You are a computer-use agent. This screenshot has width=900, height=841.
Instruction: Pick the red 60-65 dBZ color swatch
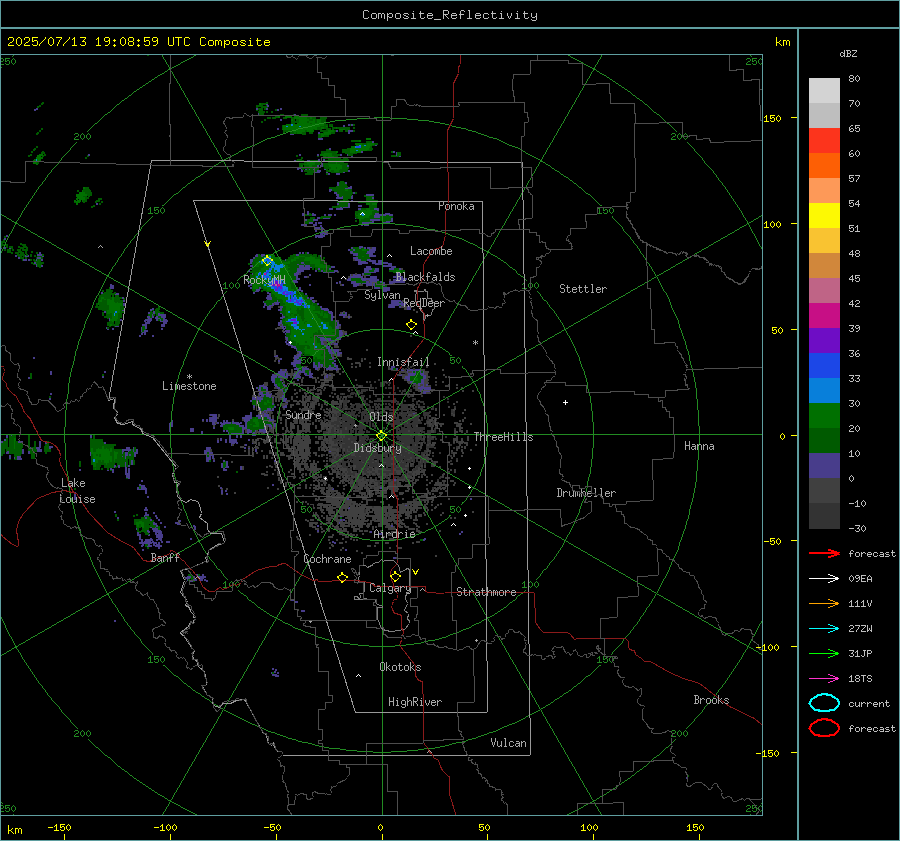pos(824,141)
